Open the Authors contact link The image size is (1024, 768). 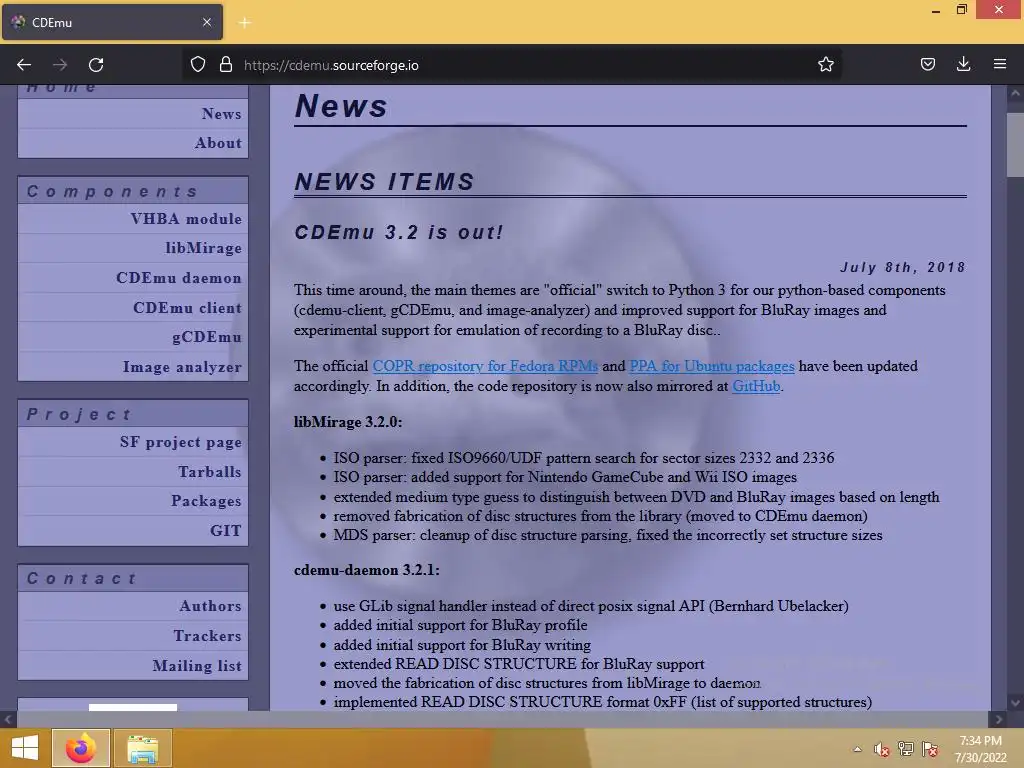click(x=210, y=606)
